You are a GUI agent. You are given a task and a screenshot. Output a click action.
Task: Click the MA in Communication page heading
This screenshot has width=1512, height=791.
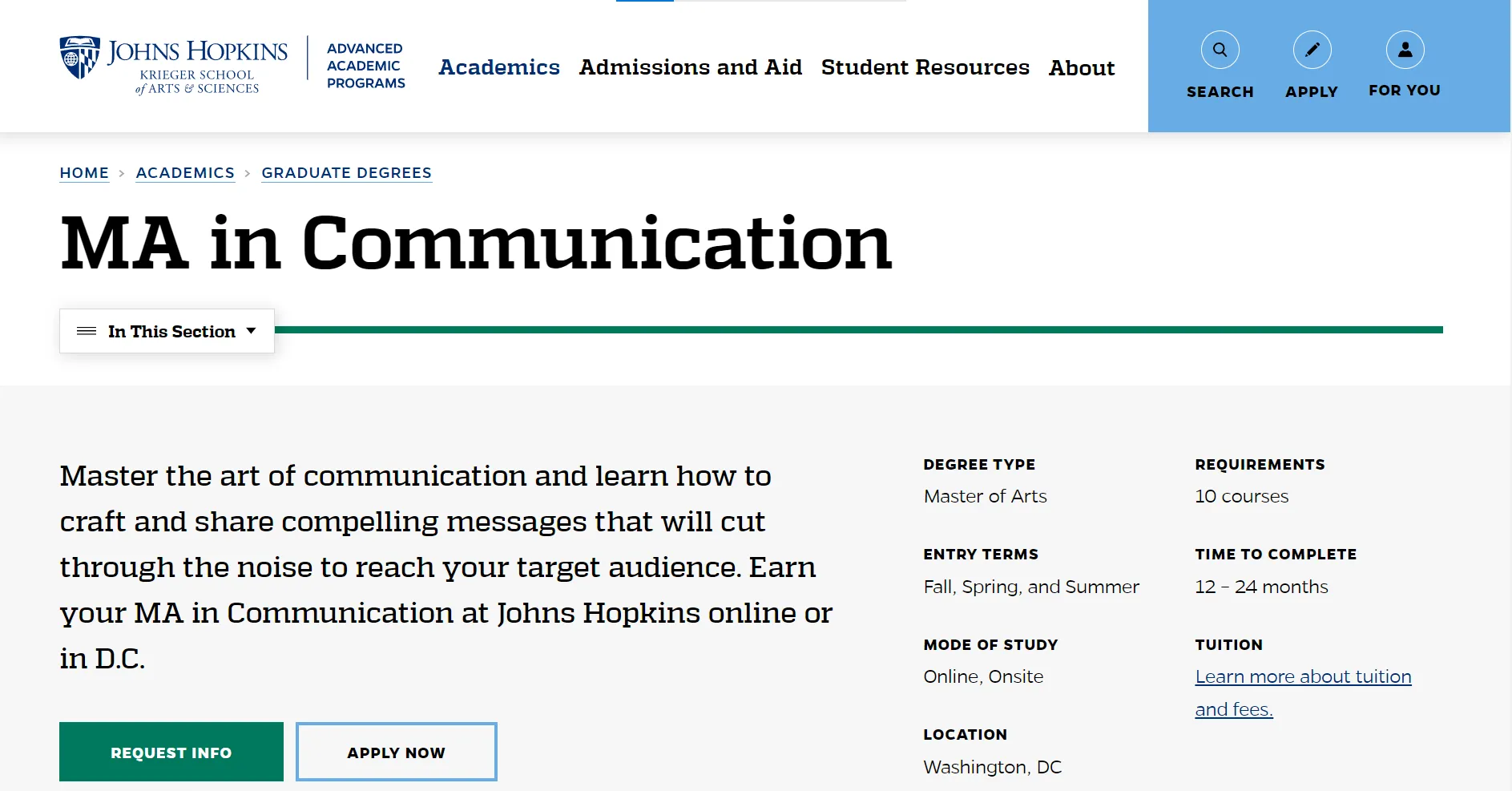point(476,243)
